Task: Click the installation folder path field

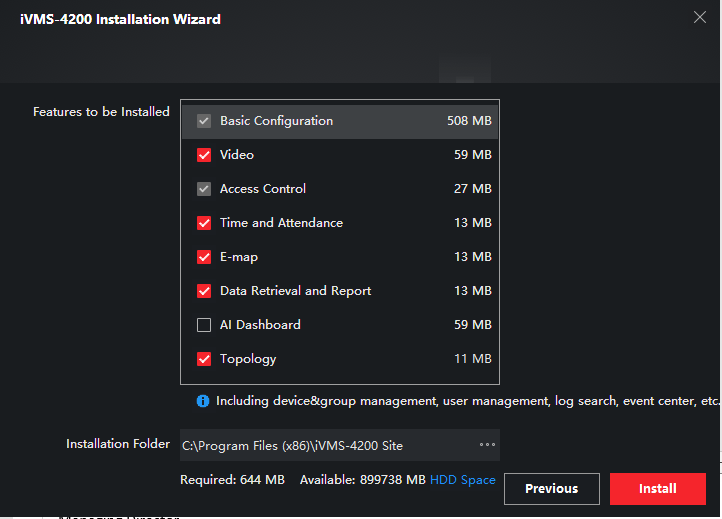Action: (320, 445)
